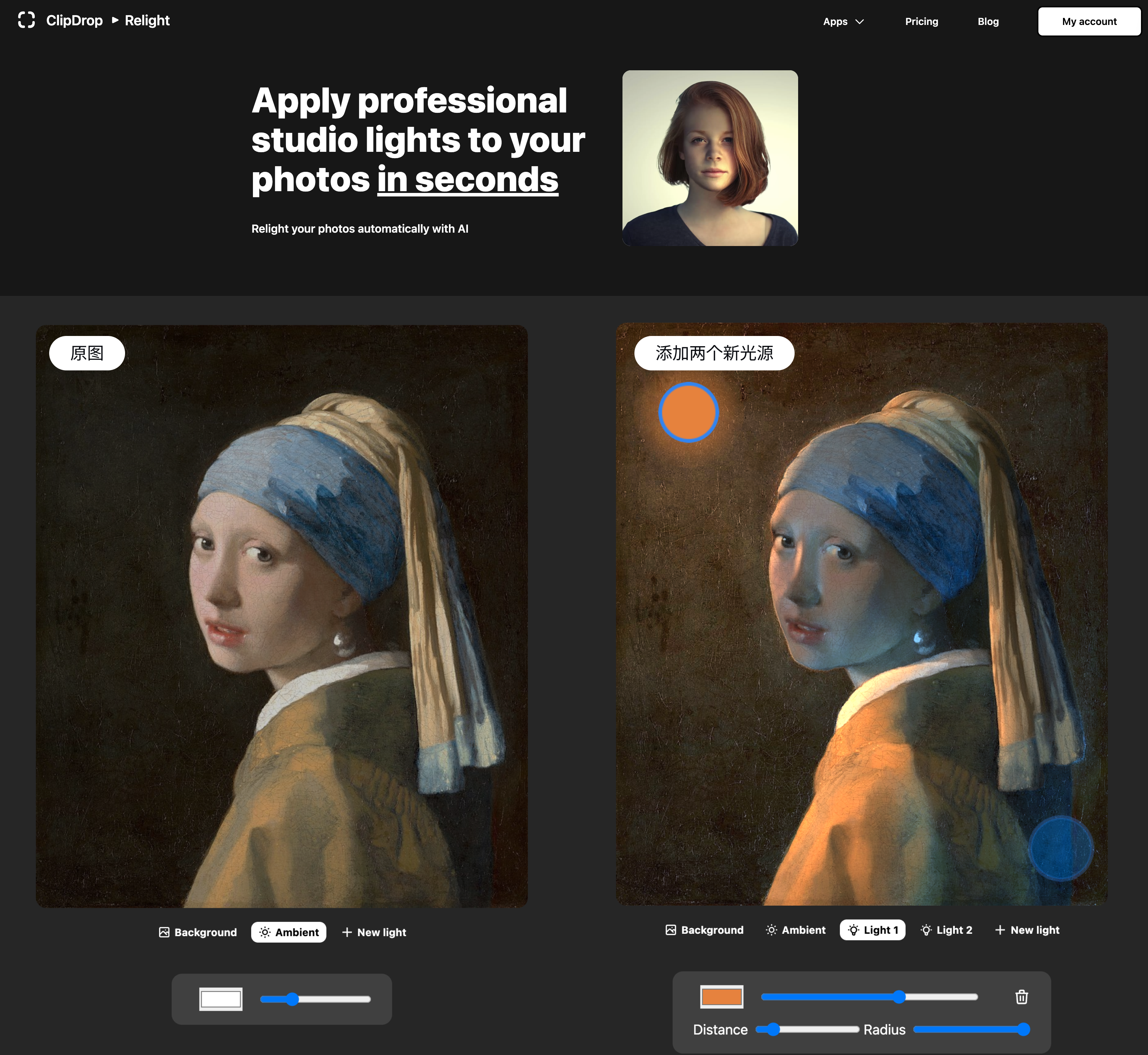
Task: Click Ambient sun icon on right panel
Action: pos(771,930)
